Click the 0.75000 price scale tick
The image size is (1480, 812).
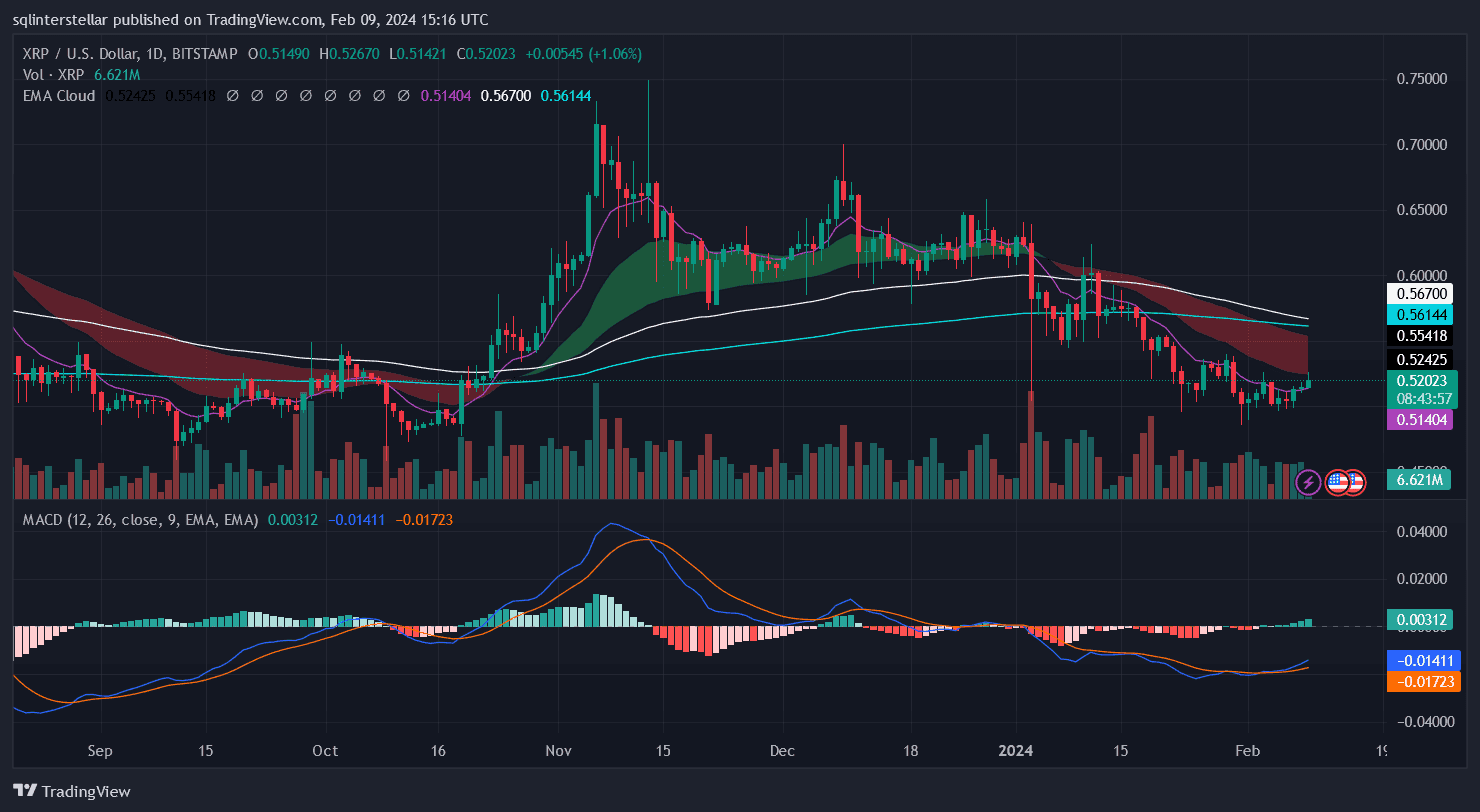coord(1420,79)
